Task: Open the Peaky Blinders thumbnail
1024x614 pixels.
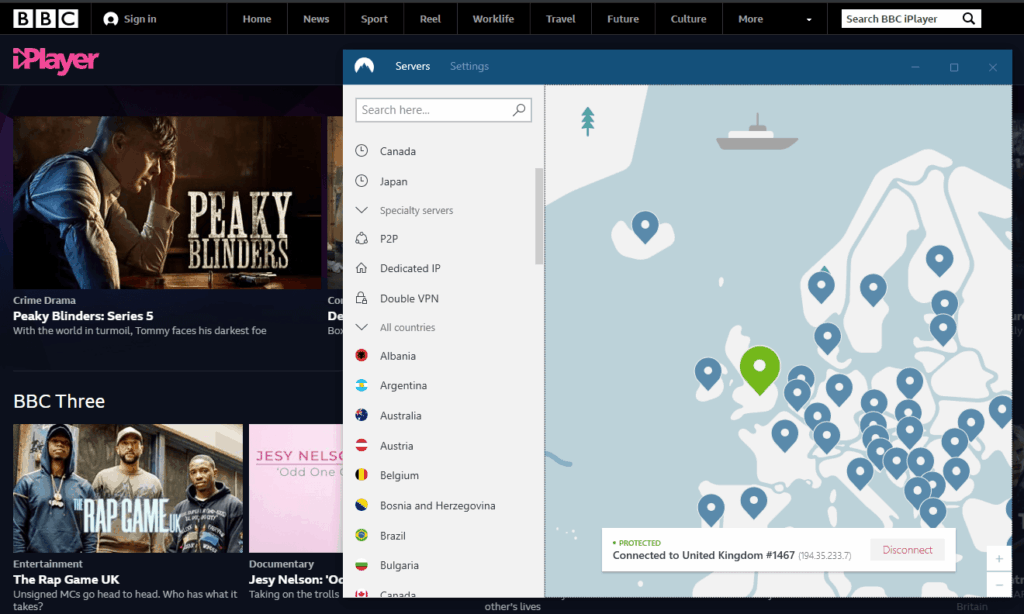Action: (x=167, y=203)
